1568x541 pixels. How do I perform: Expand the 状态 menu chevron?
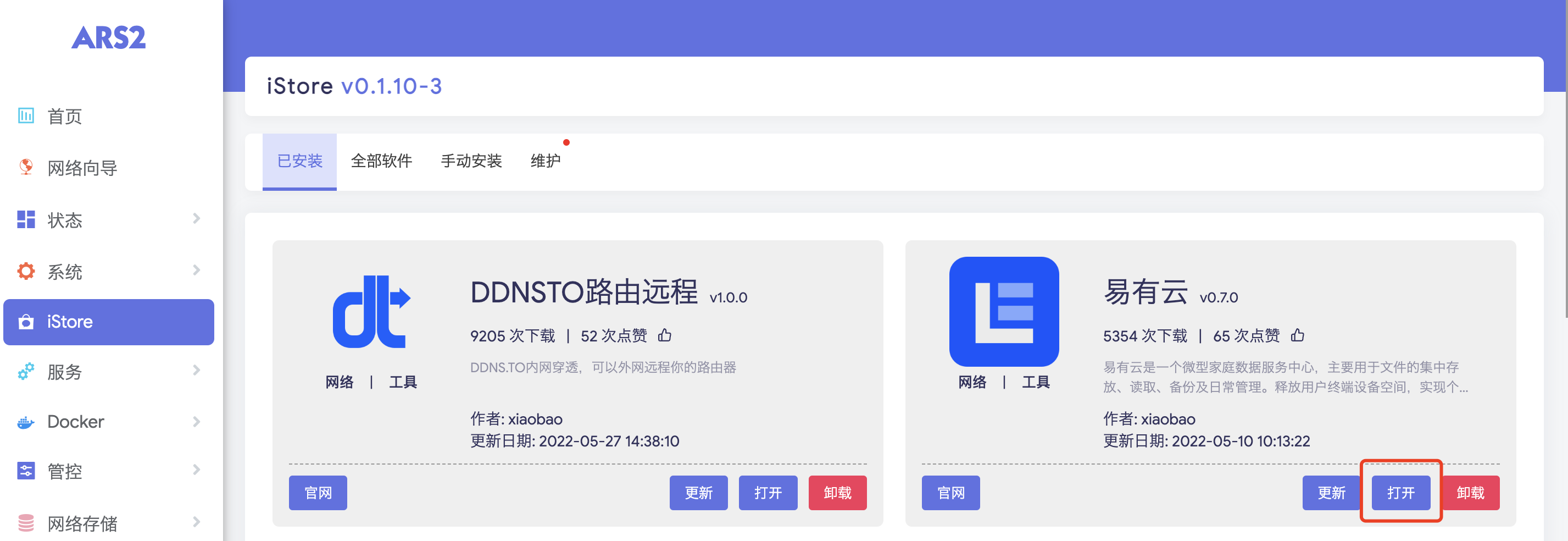point(196,218)
